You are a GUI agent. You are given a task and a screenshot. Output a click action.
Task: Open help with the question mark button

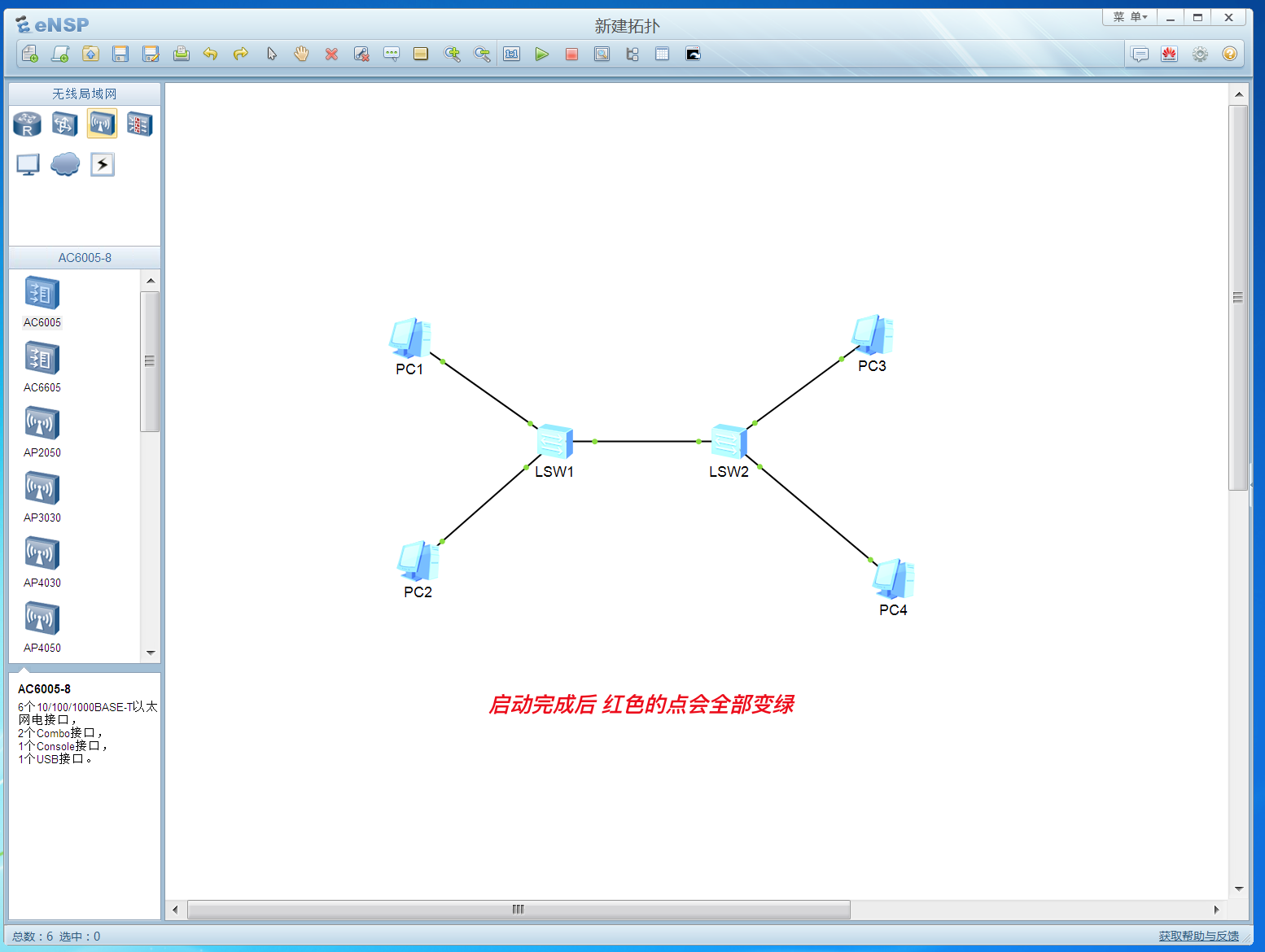(1229, 54)
